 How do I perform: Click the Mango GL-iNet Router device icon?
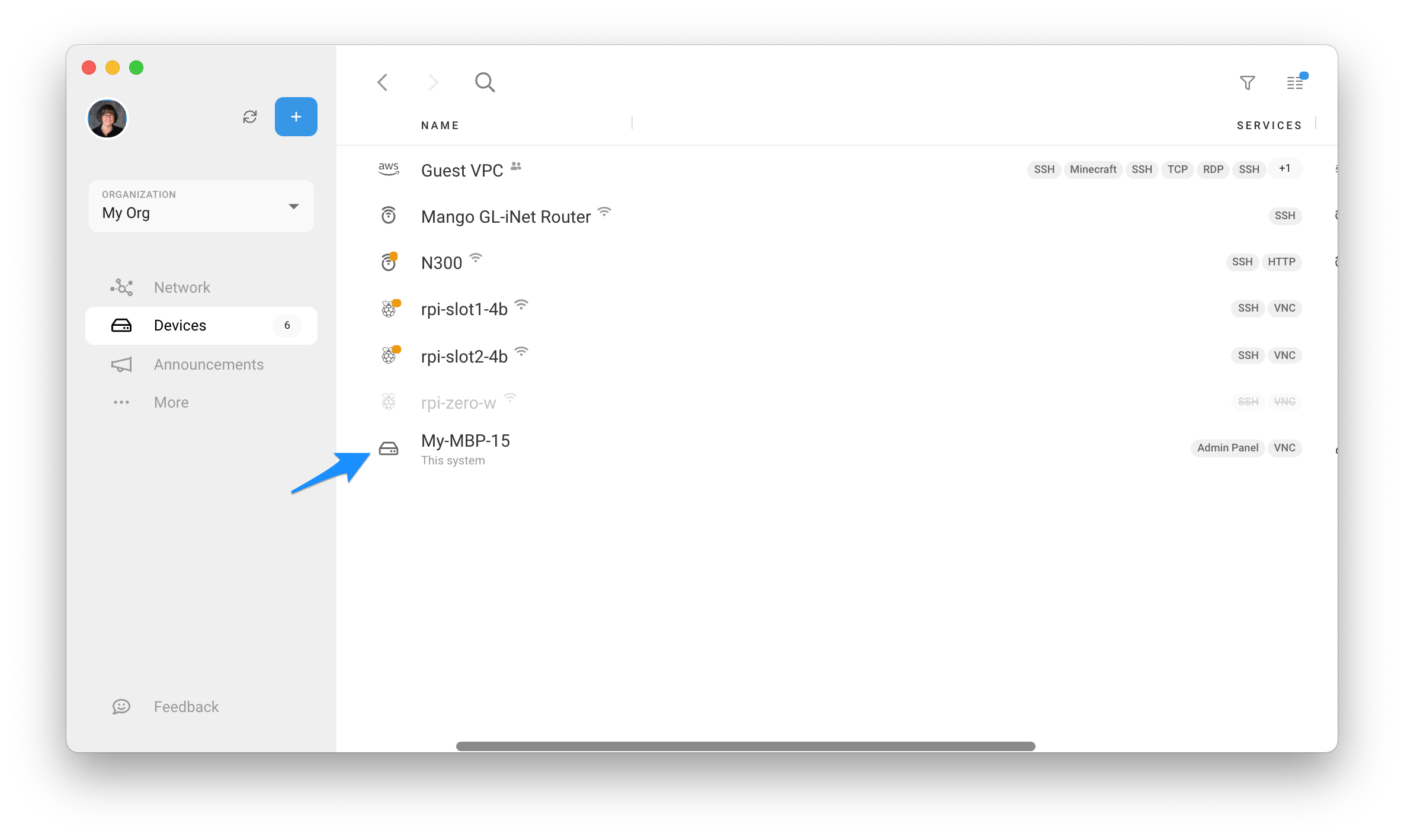[x=389, y=216]
